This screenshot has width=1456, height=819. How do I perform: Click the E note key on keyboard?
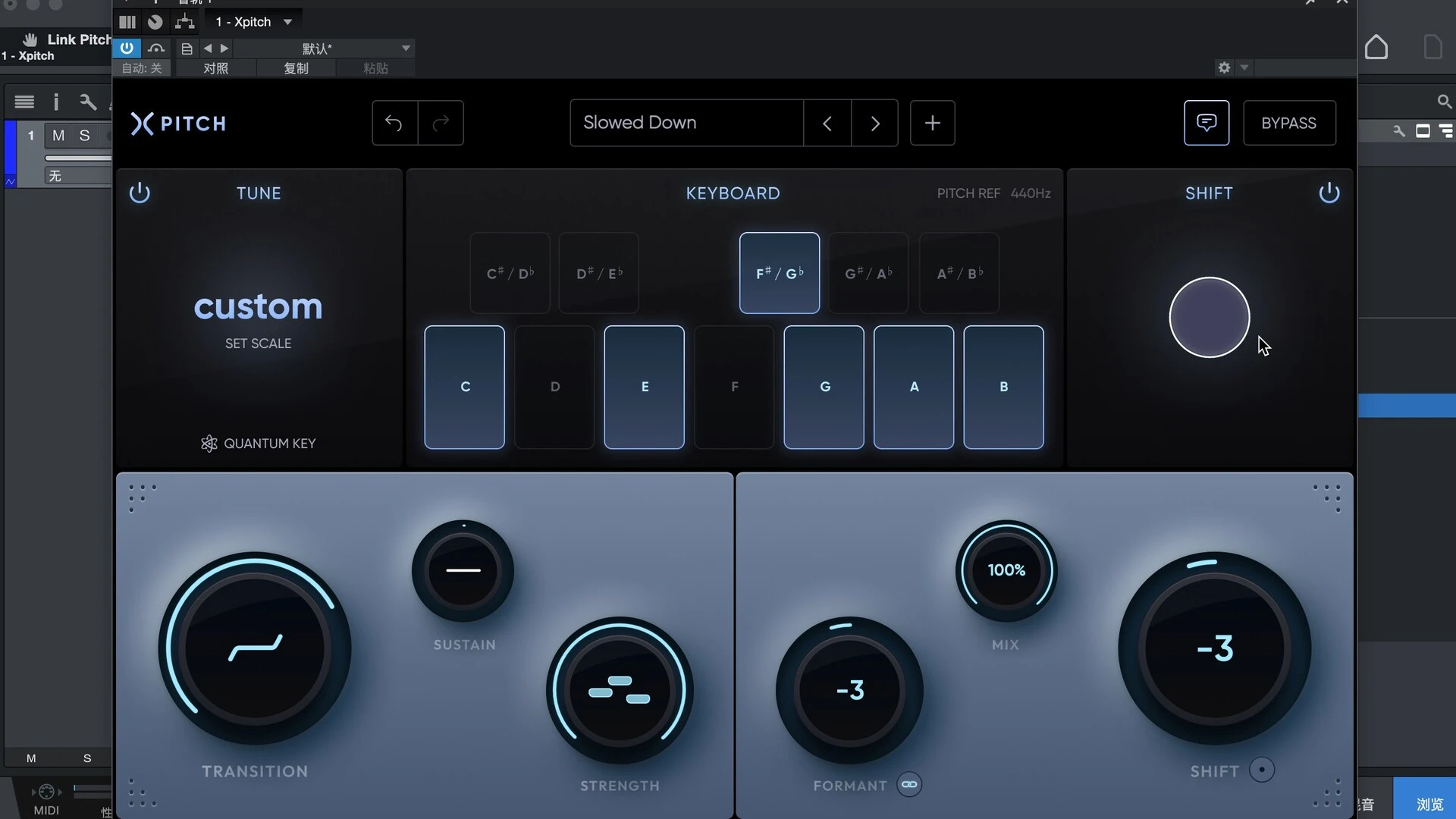(x=645, y=387)
